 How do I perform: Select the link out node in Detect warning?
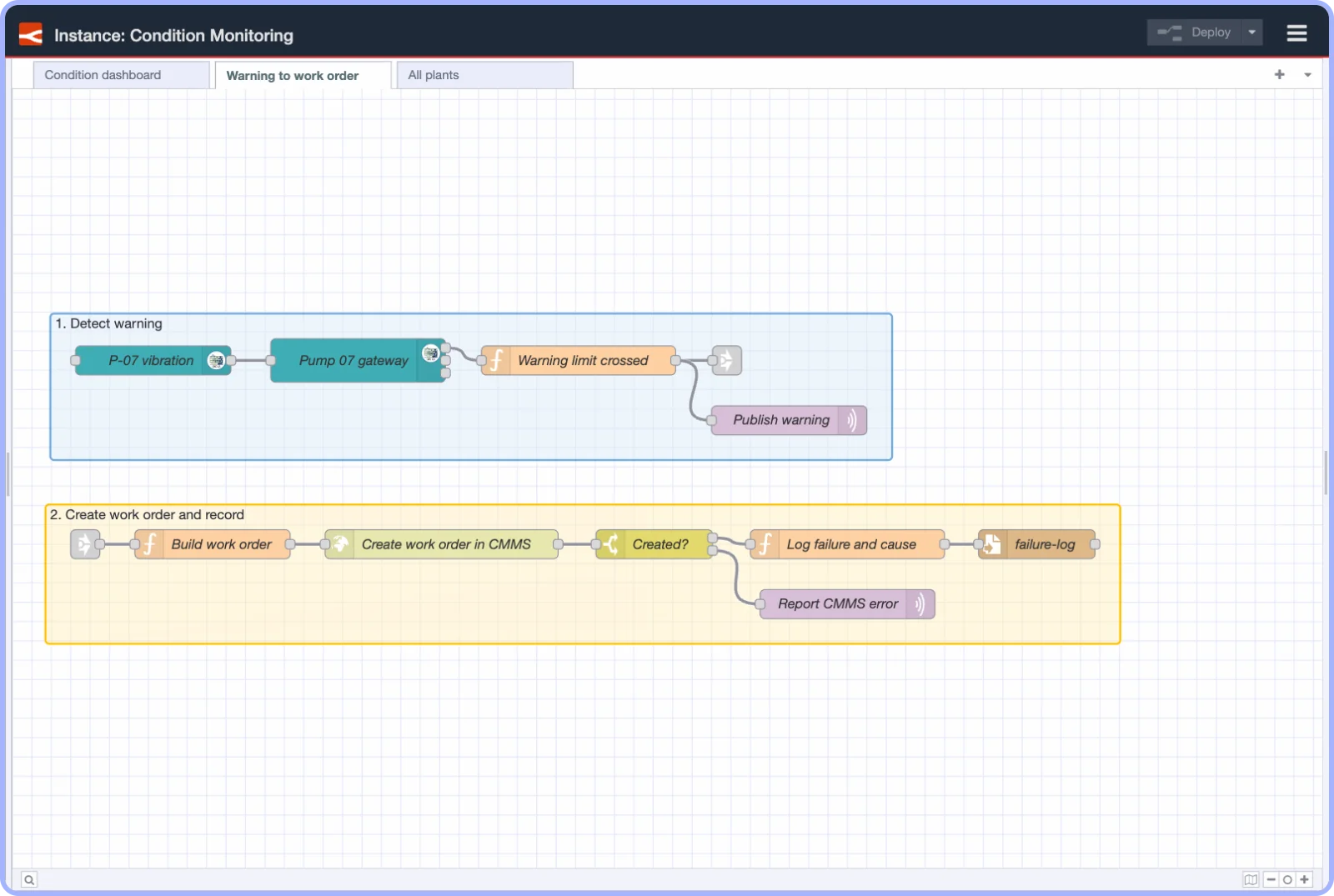tap(727, 361)
